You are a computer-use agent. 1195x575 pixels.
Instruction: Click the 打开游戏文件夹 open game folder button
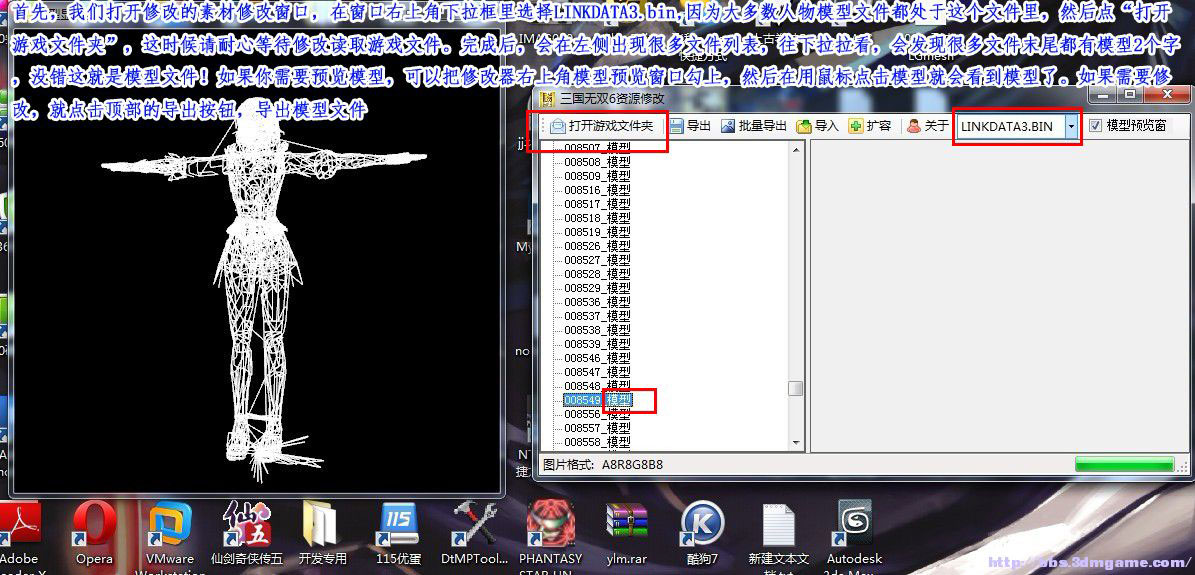click(x=601, y=126)
